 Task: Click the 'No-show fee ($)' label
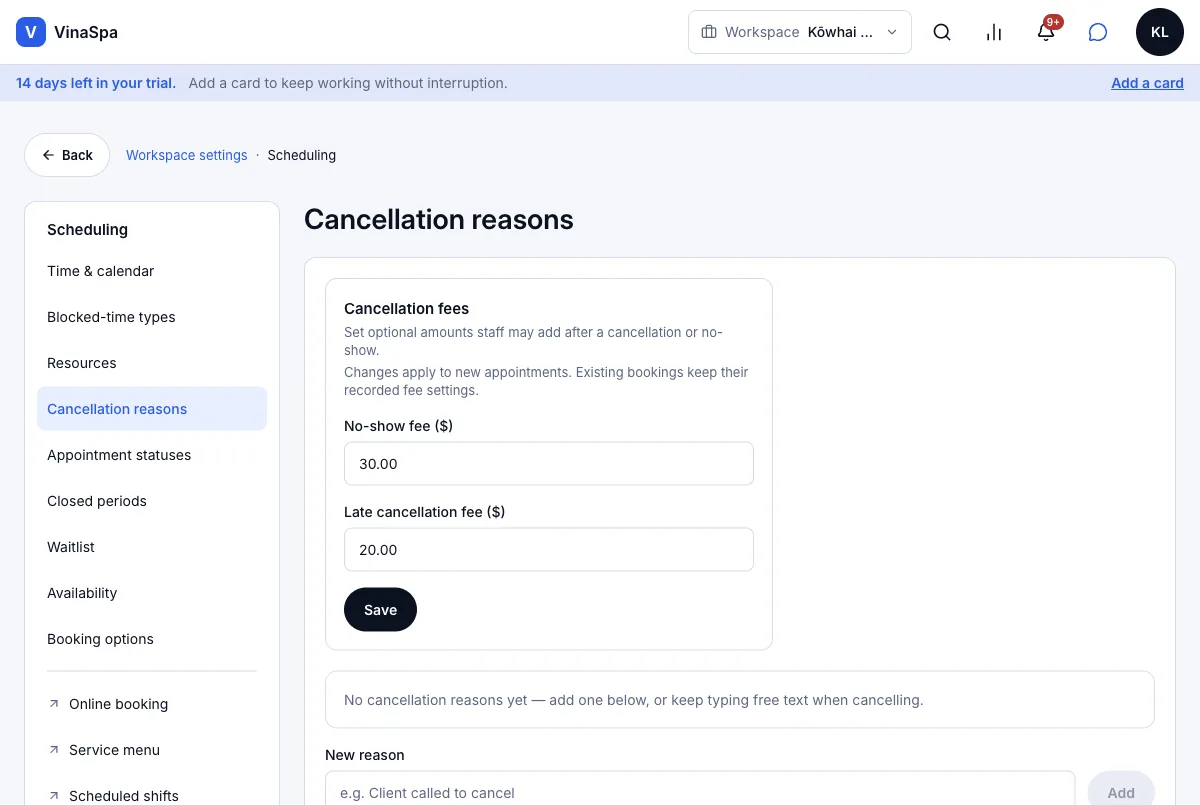tap(399, 426)
